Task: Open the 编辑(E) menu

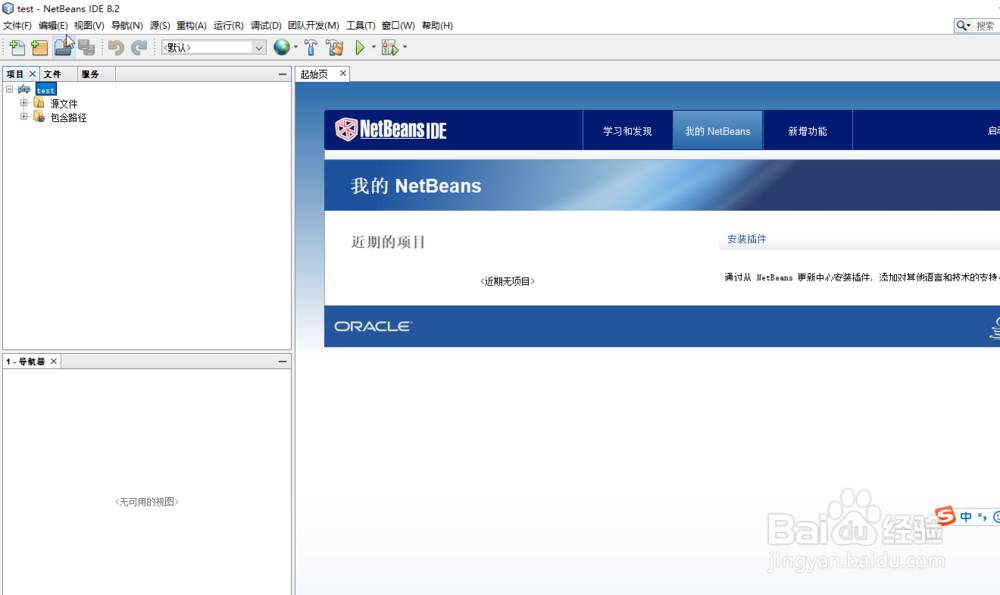Action: coord(53,26)
